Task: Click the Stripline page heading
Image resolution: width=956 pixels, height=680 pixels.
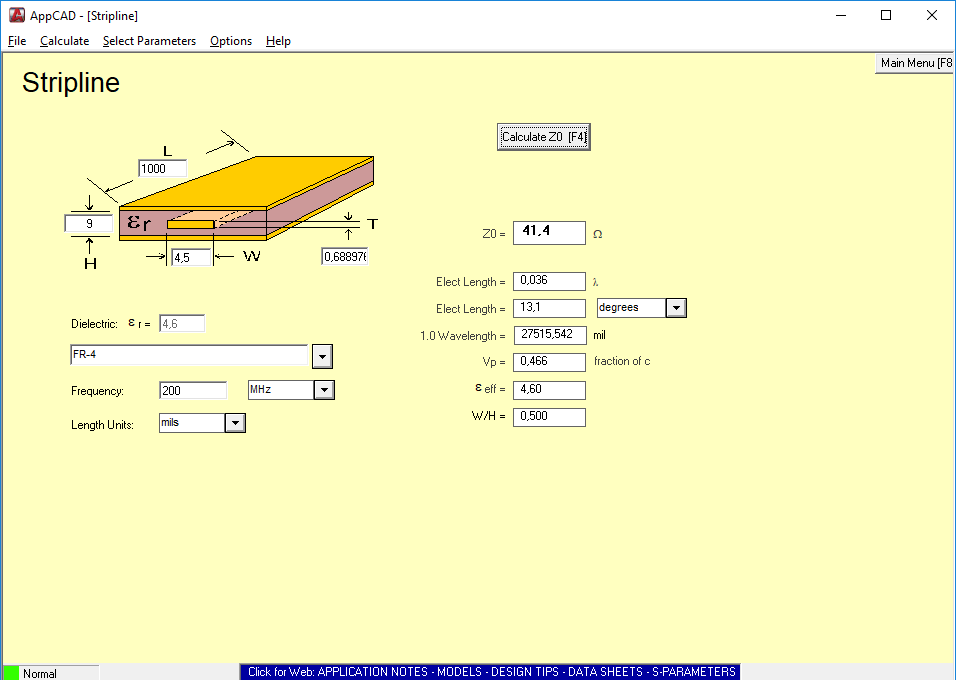Action: [x=71, y=83]
